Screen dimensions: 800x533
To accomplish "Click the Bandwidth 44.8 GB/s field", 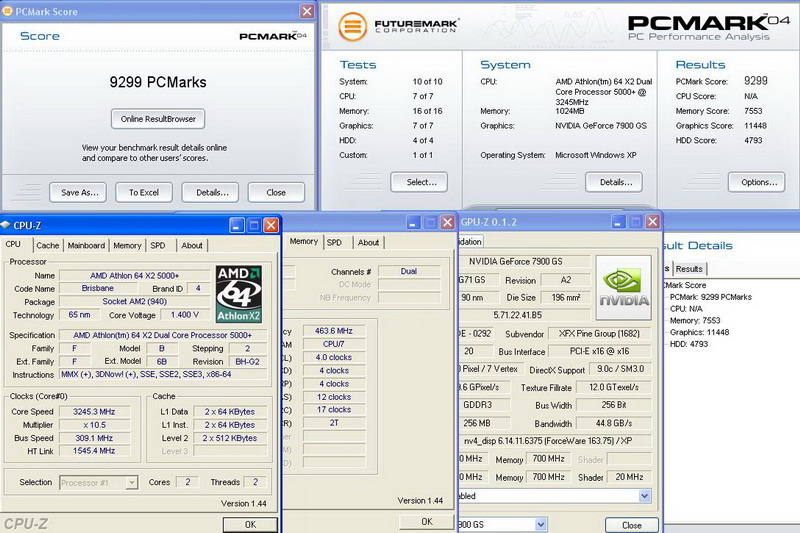I will [613, 423].
